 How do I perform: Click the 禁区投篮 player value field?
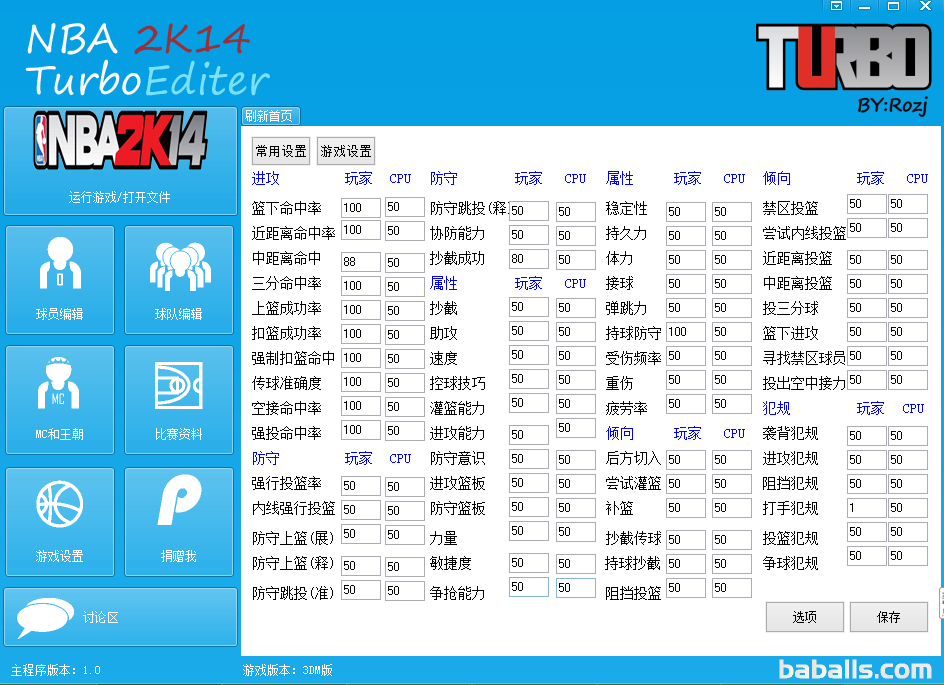[x=866, y=203]
